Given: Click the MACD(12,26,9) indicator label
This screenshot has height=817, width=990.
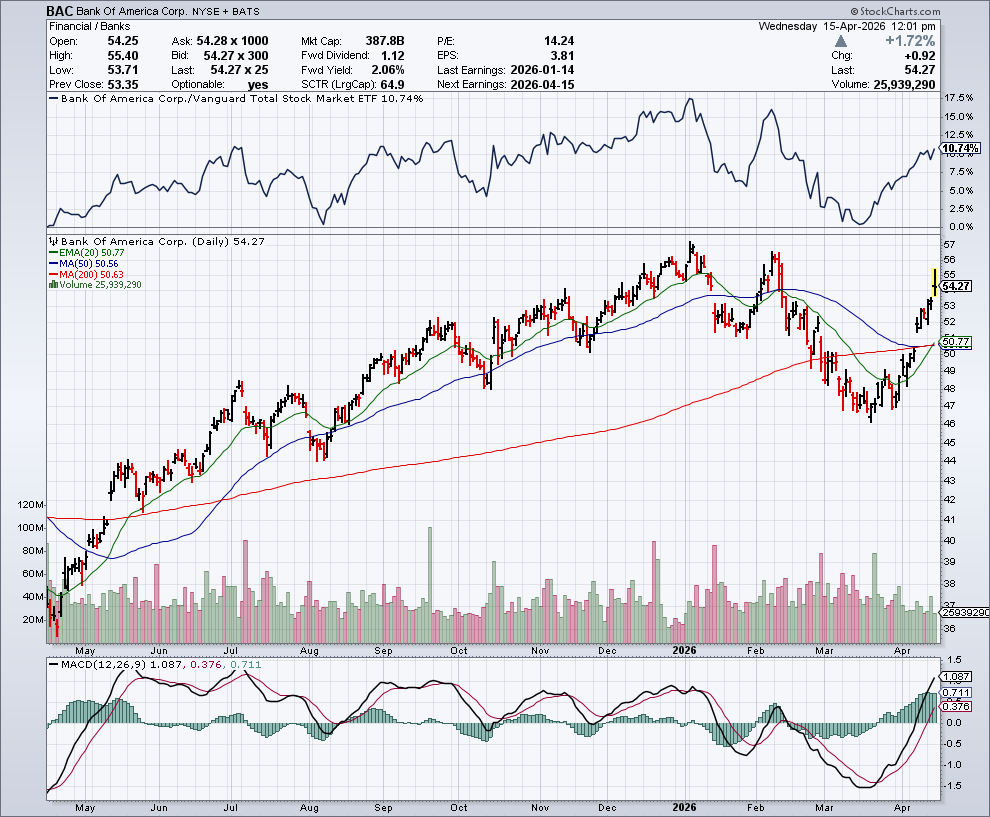Looking at the screenshot, I should [x=95, y=663].
